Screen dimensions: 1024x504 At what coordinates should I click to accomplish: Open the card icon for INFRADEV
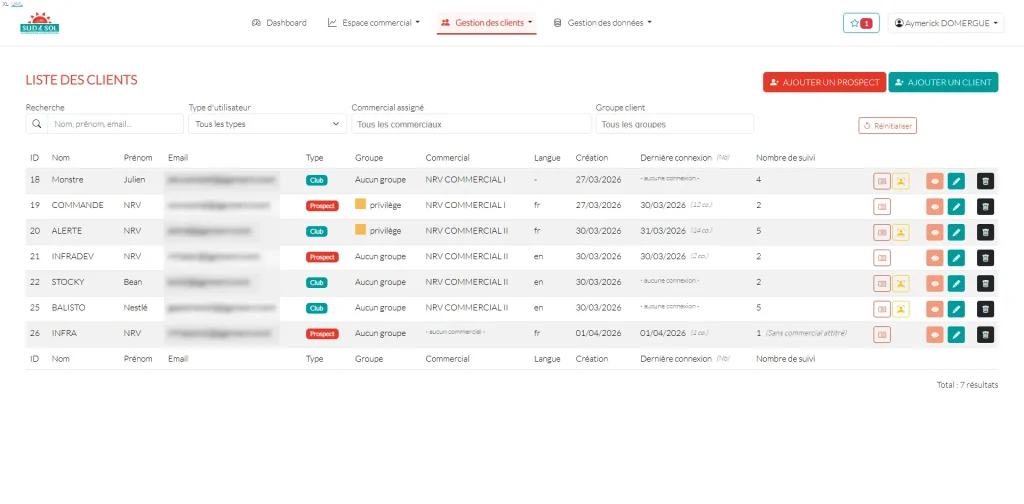click(x=882, y=258)
